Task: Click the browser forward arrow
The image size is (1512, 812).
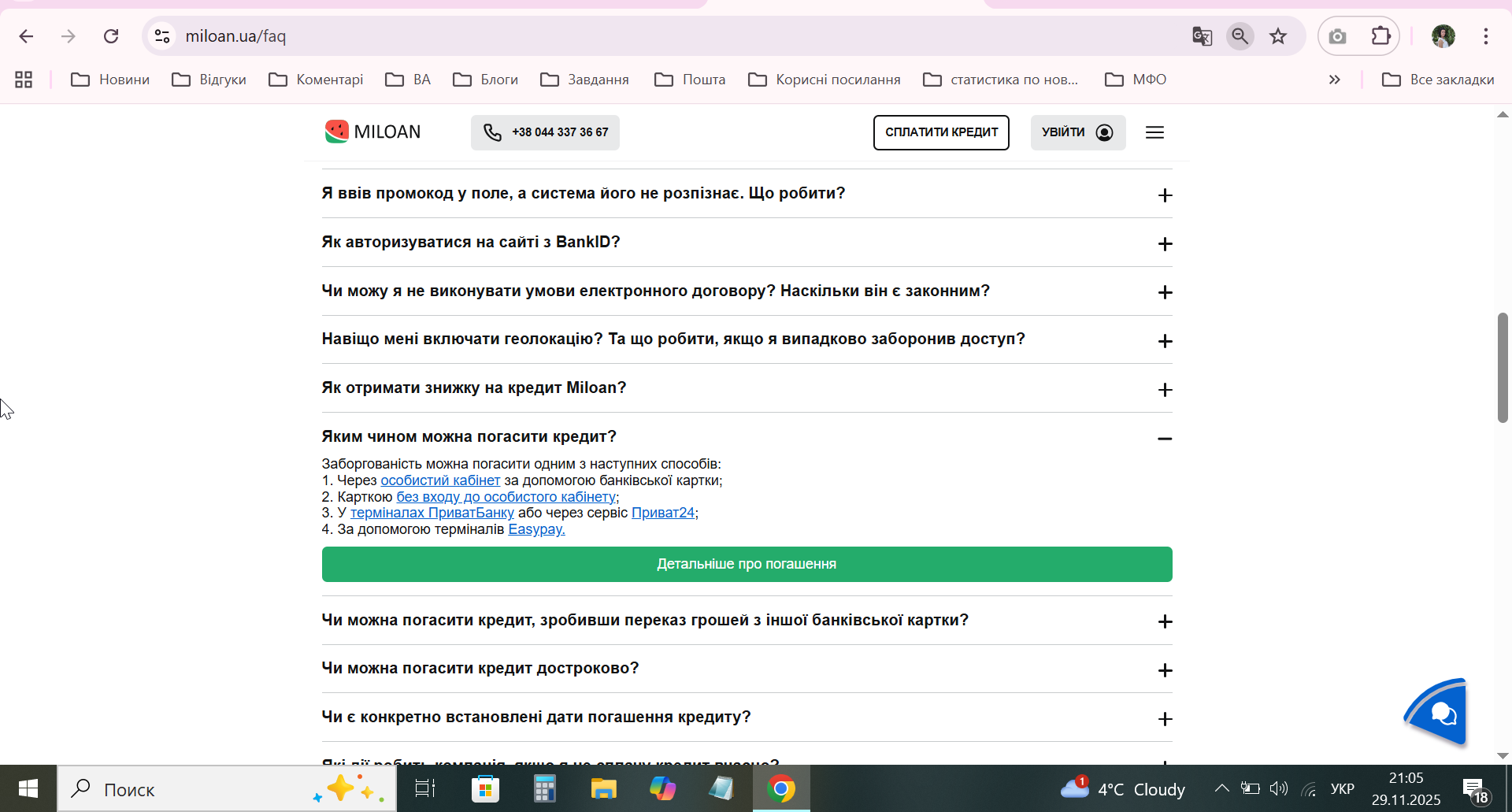Action: pyautogui.click(x=69, y=36)
